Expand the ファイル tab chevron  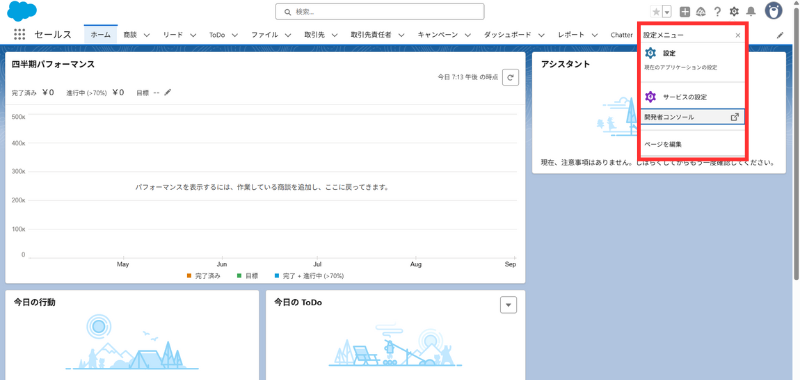pyautogui.click(x=288, y=35)
